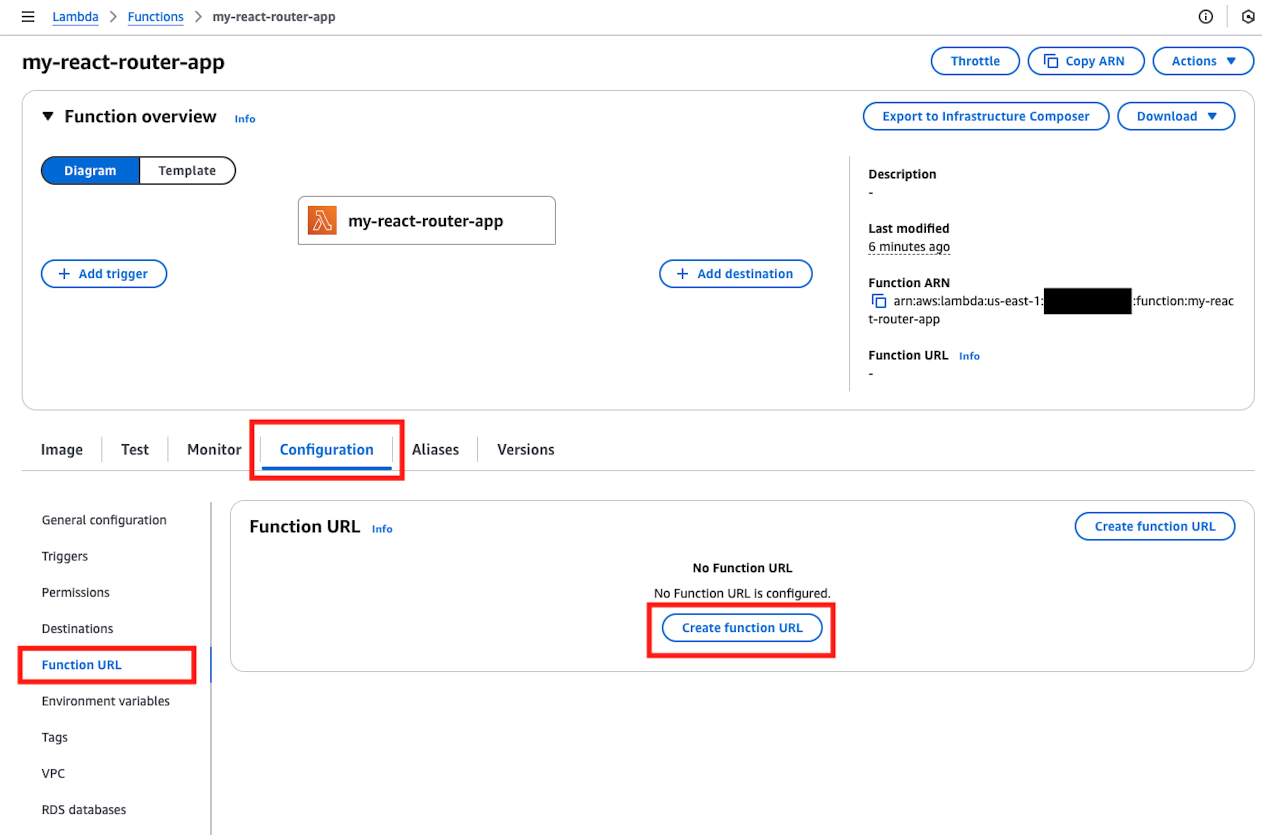Select the Configuration tab
Viewport: 1262px width, 835px height.
(x=327, y=450)
